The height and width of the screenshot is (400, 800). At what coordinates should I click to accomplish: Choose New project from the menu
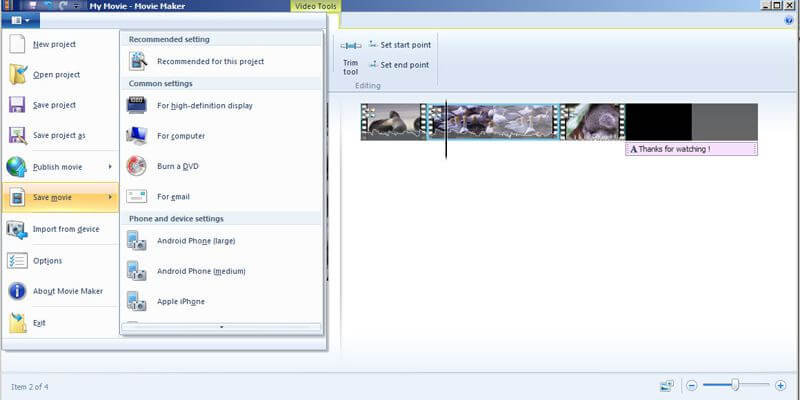tap(60, 44)
